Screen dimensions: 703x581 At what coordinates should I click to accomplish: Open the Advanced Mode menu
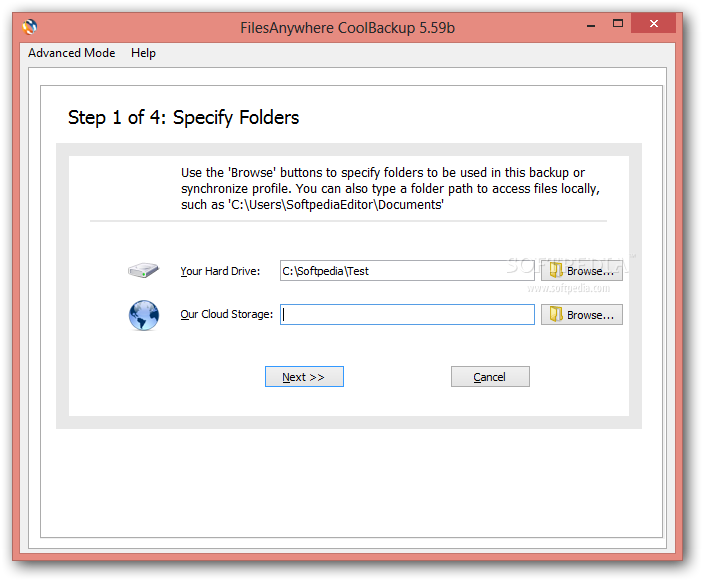tap(72, 53)
